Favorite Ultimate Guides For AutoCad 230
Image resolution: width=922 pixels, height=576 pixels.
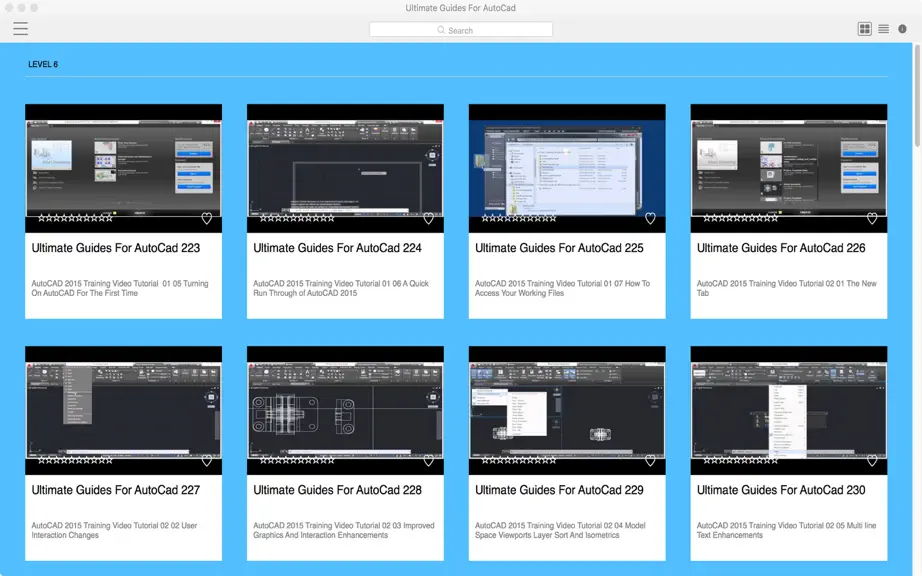[872, 460]
